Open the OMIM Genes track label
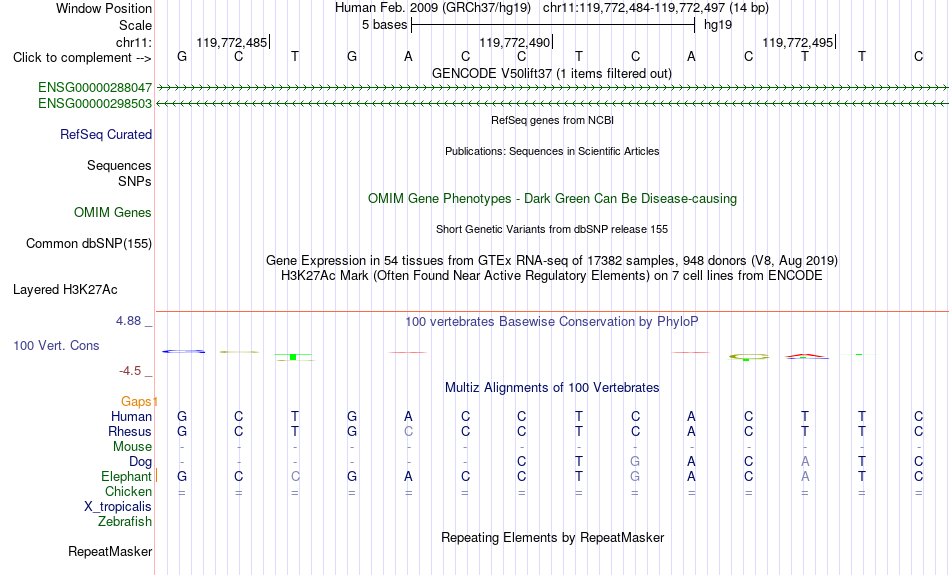 [113, 213]
